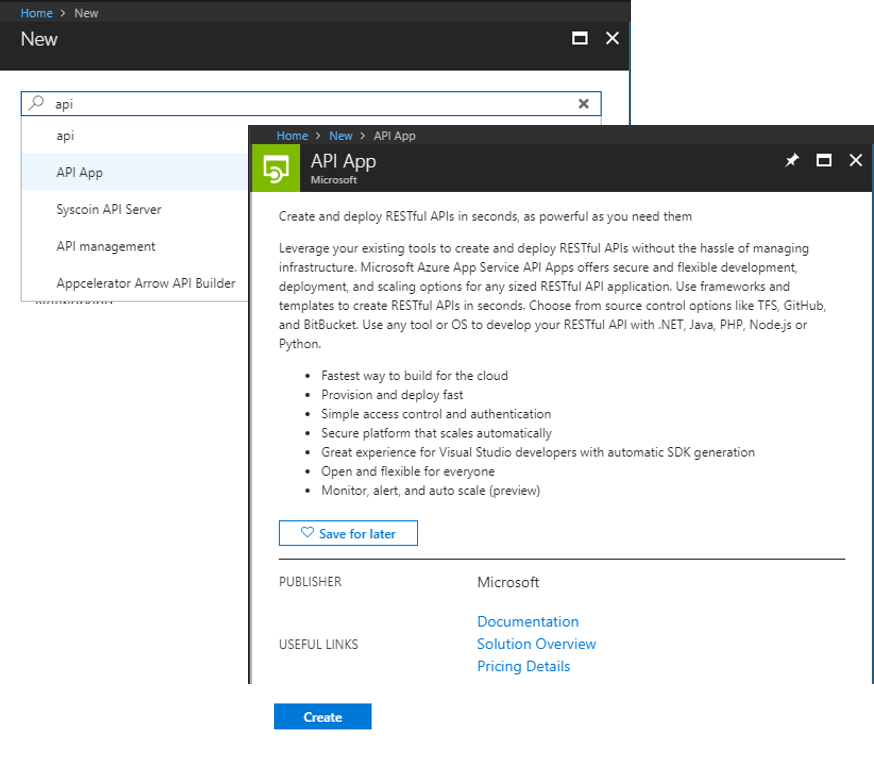Image resolution: width=874 pixels, height=764 pixels.
Task: Click Home in the API App breadcrumb
Action: point(292,135)
